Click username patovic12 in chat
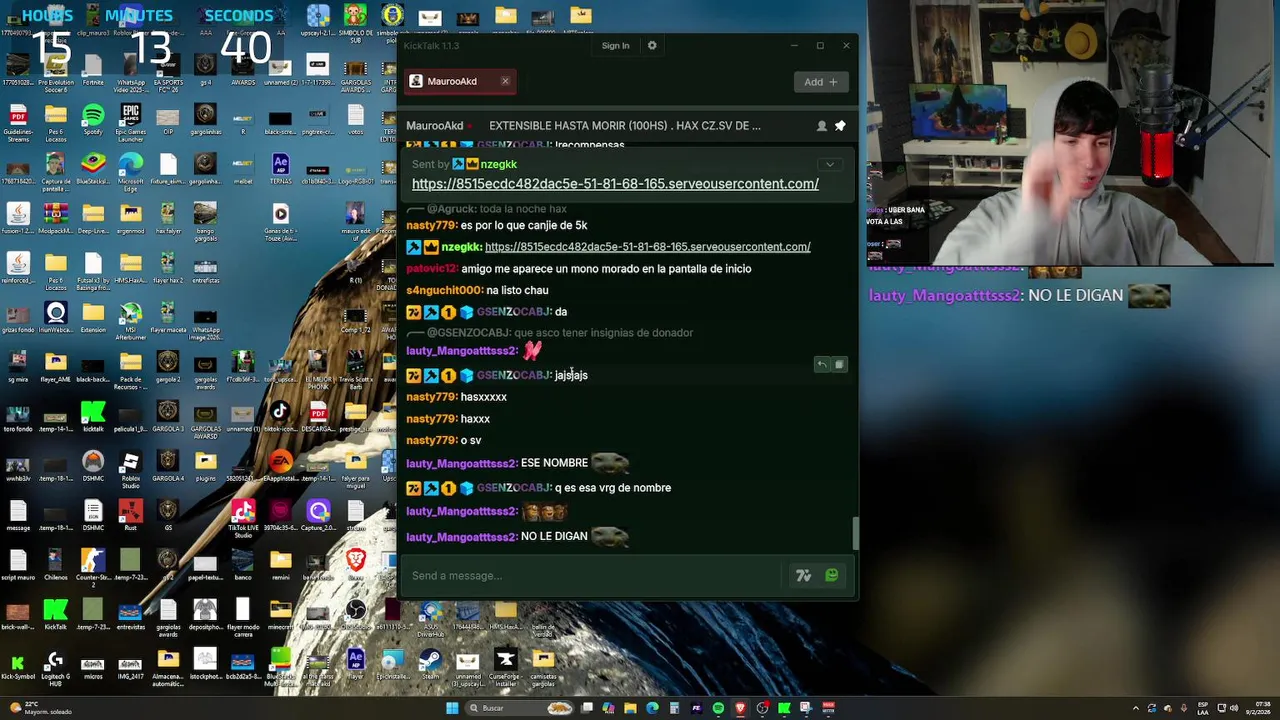Screen dimensions: 1280x720 [x=432, y=269]
